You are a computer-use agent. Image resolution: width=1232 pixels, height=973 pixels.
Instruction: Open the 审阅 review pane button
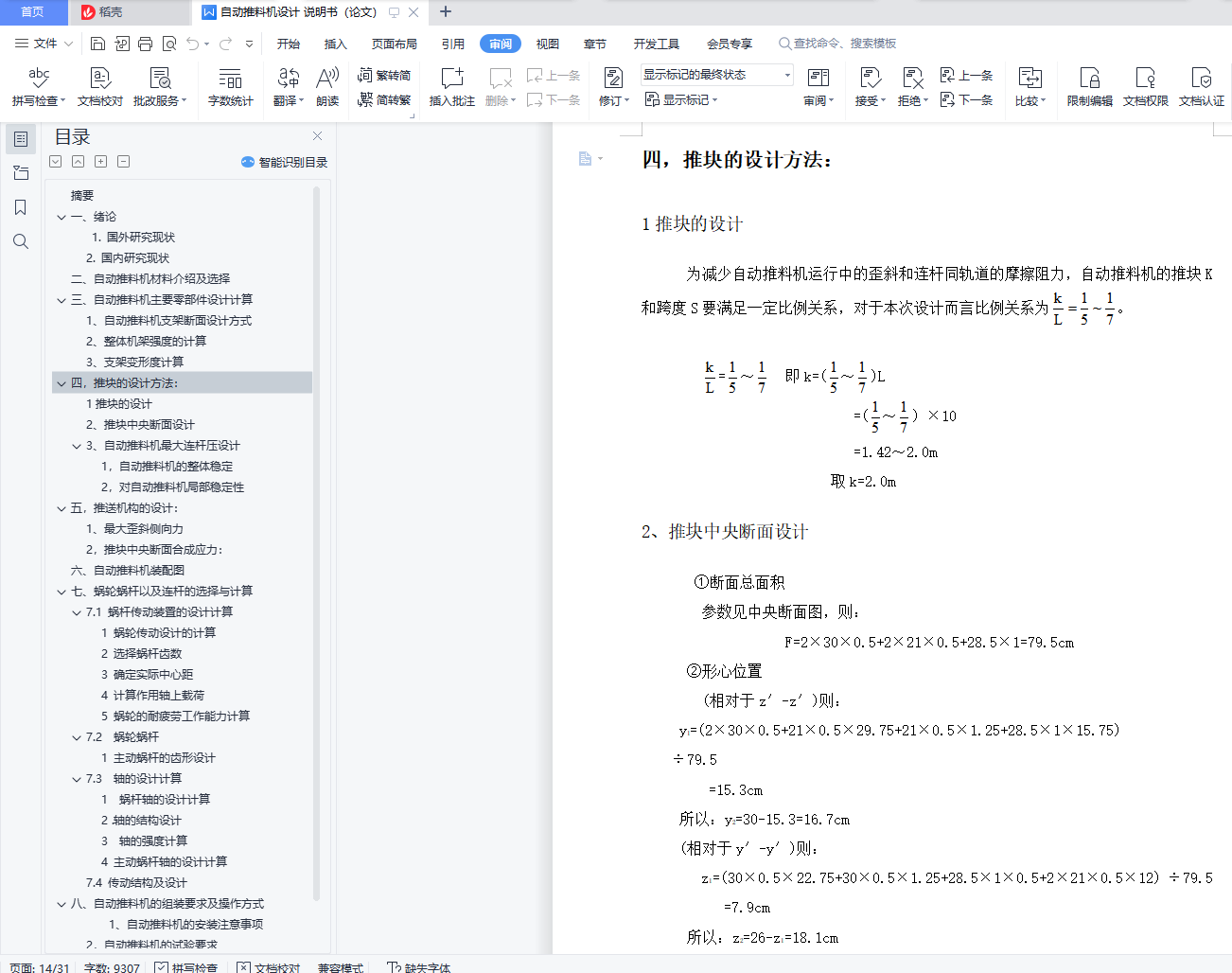point(818,86)
